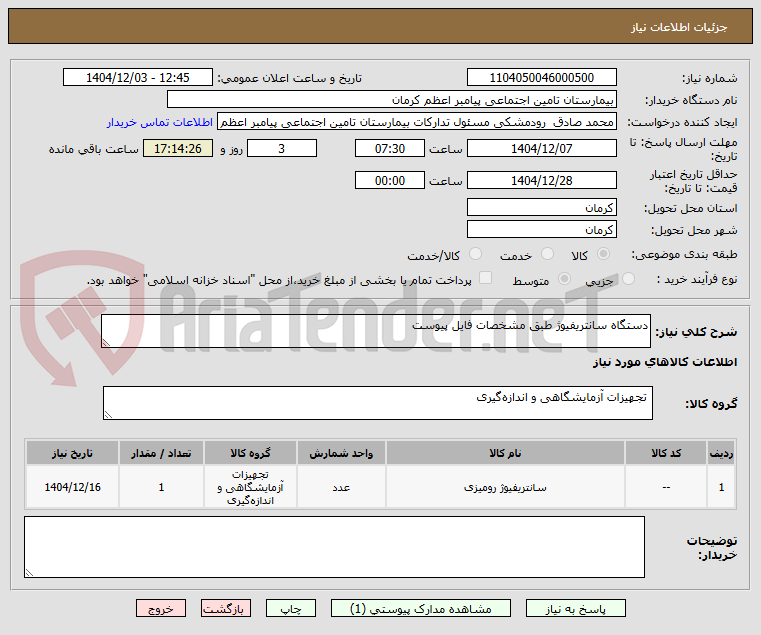Click the goods group text area
The height and width of the screenshot is (635, 761).
click(378, 403)
